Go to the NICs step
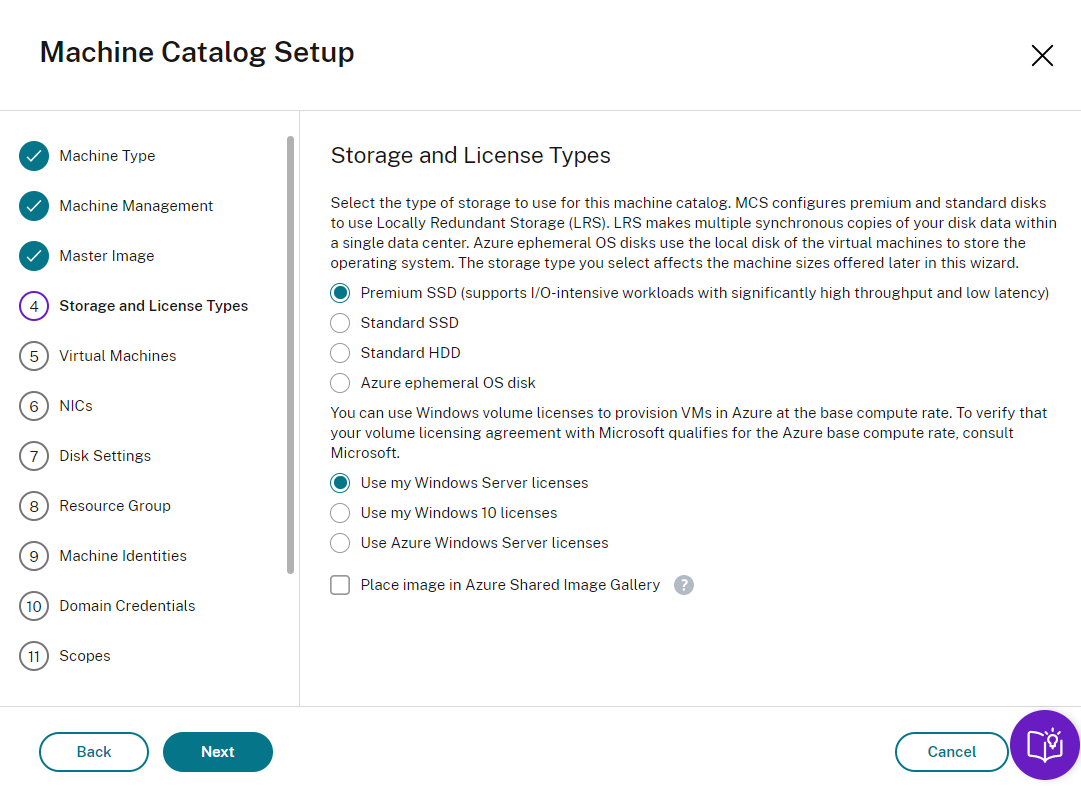 pos(76,406)
